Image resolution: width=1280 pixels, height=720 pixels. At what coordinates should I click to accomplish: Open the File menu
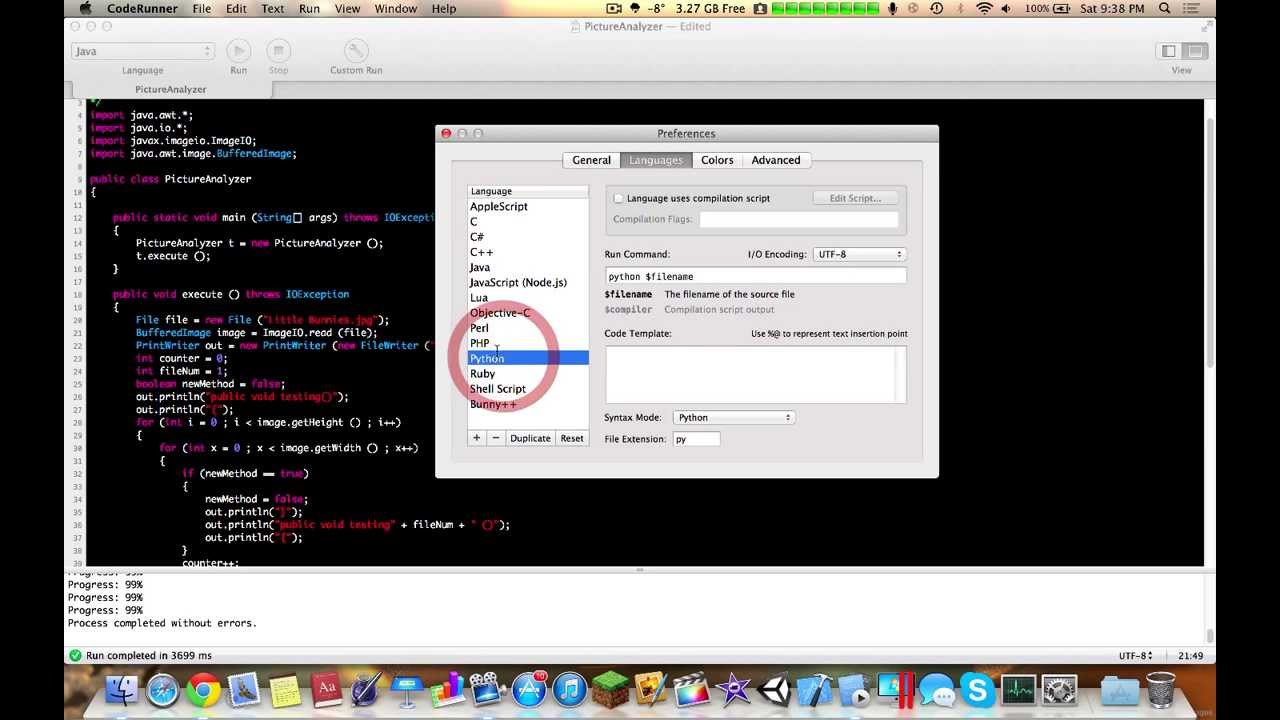point(202,9)
